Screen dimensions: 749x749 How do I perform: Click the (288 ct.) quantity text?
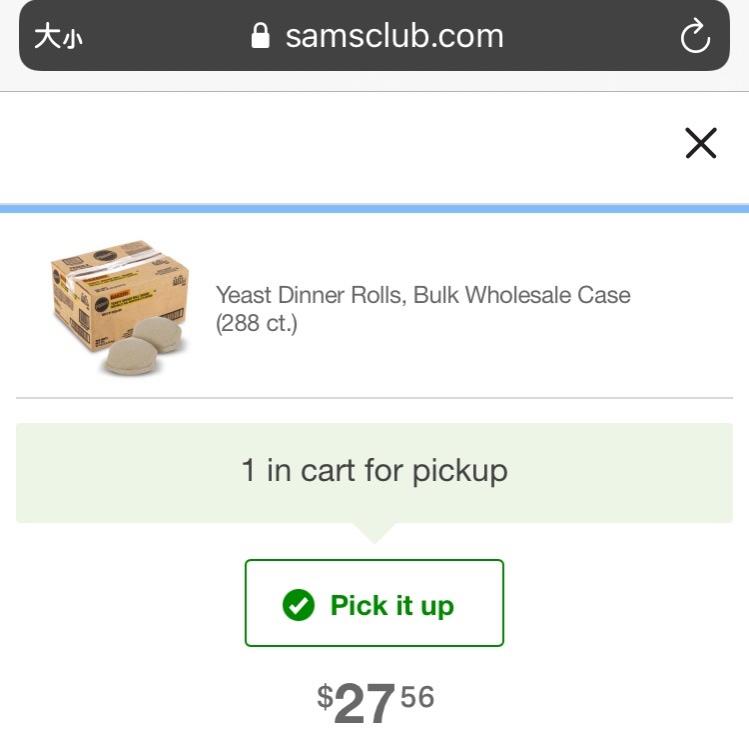257,324
